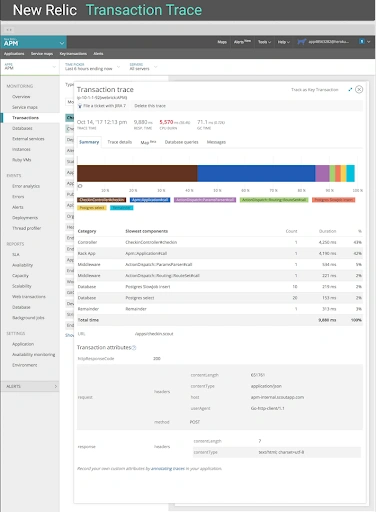Open Overview in the Monitoring sidebar
The image size is (376, 512).
tap(21, 97)
